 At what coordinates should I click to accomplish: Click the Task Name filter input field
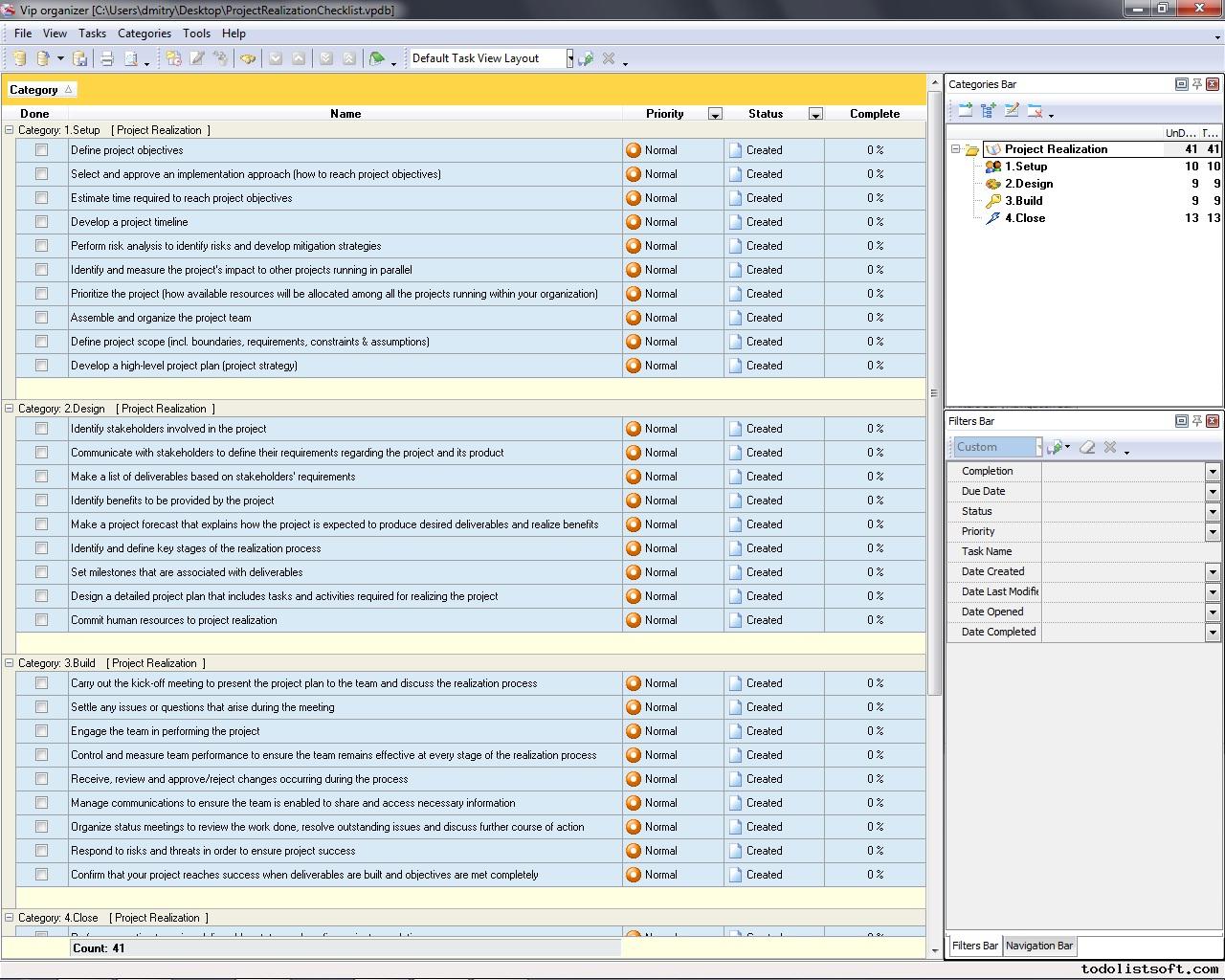coord(1129,551)
